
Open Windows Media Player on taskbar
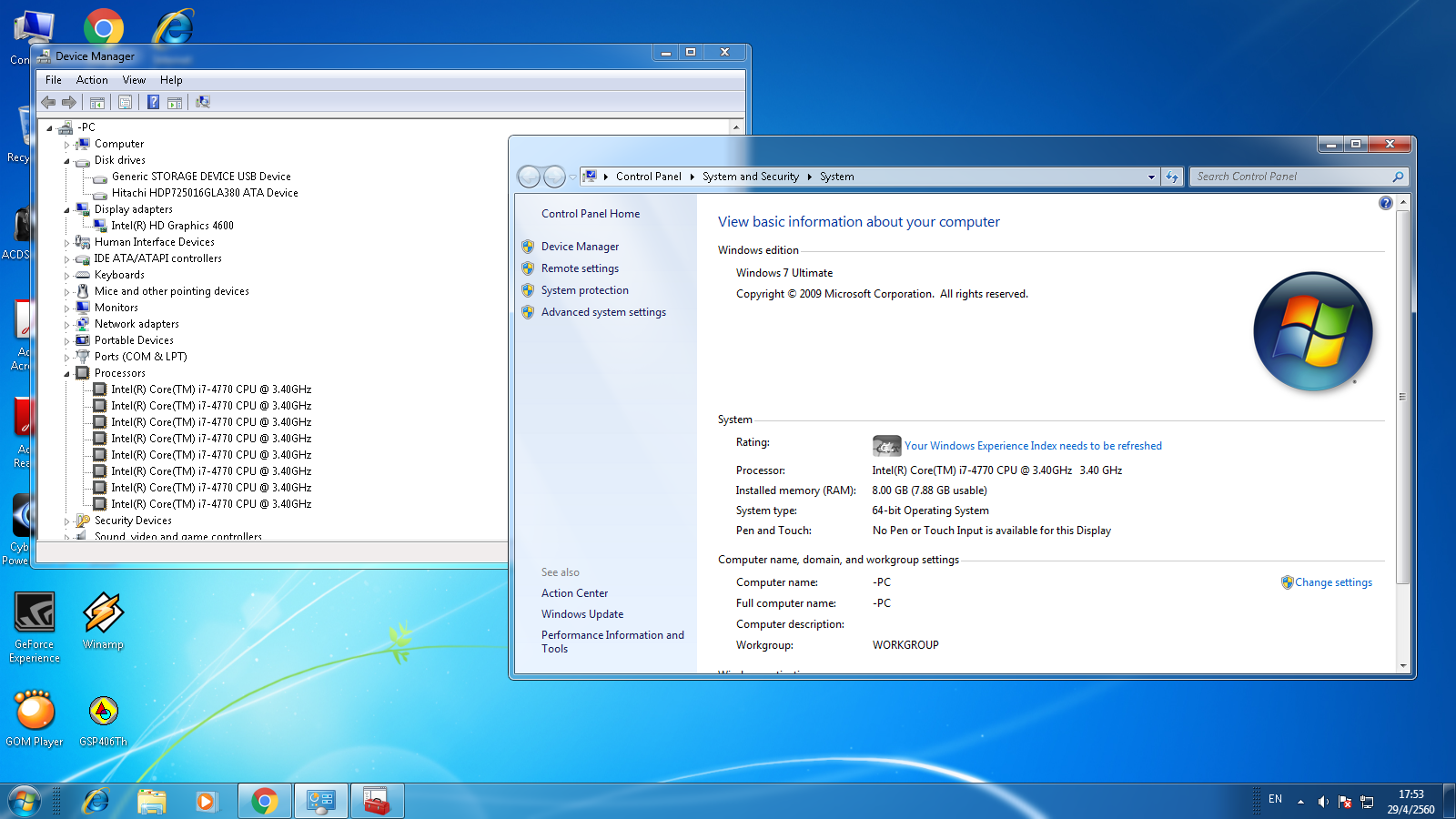(207, 801)
